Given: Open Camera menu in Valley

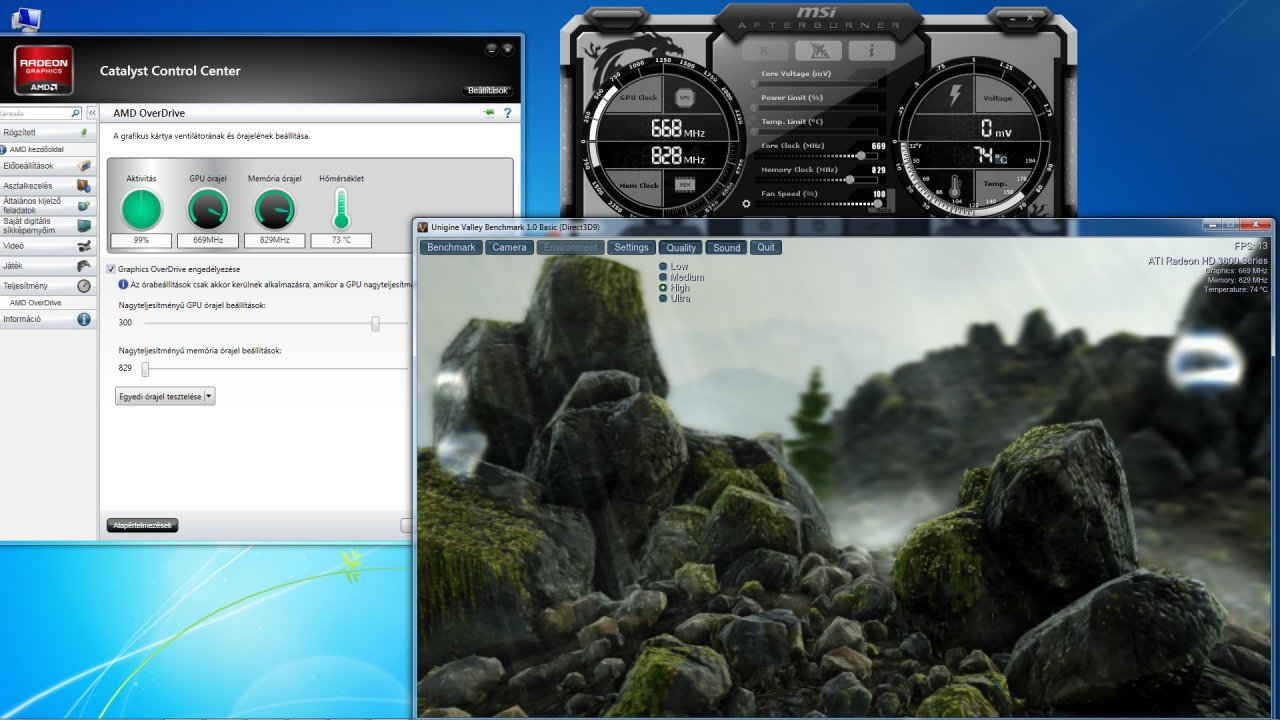Looking at the screenshot, I should [x=509, y=247].
